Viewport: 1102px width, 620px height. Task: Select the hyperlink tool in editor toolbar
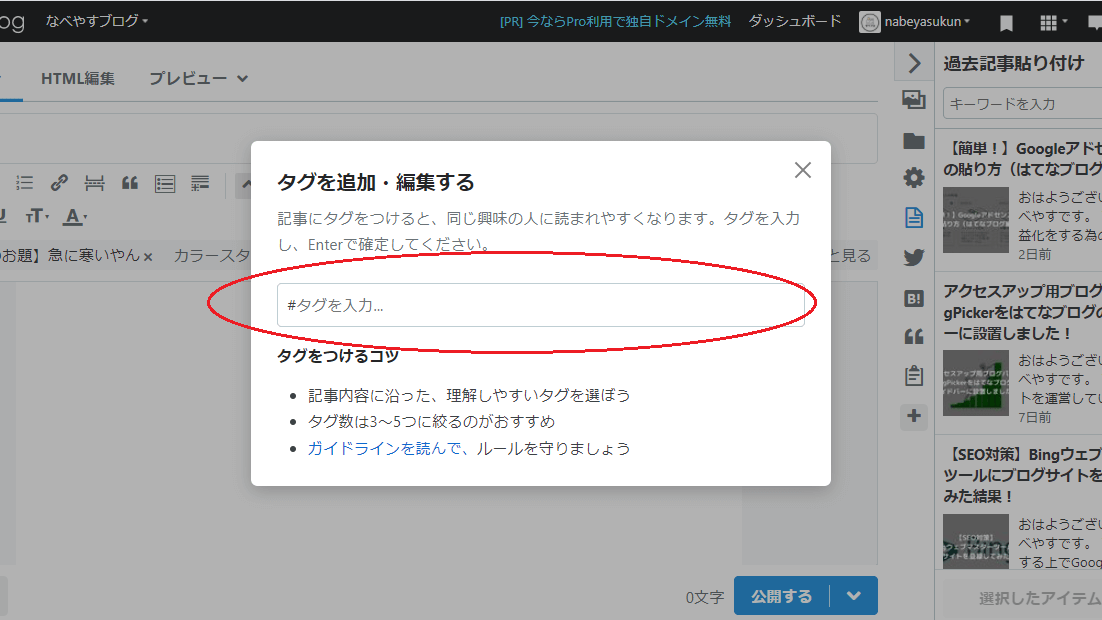pos(59,182)
